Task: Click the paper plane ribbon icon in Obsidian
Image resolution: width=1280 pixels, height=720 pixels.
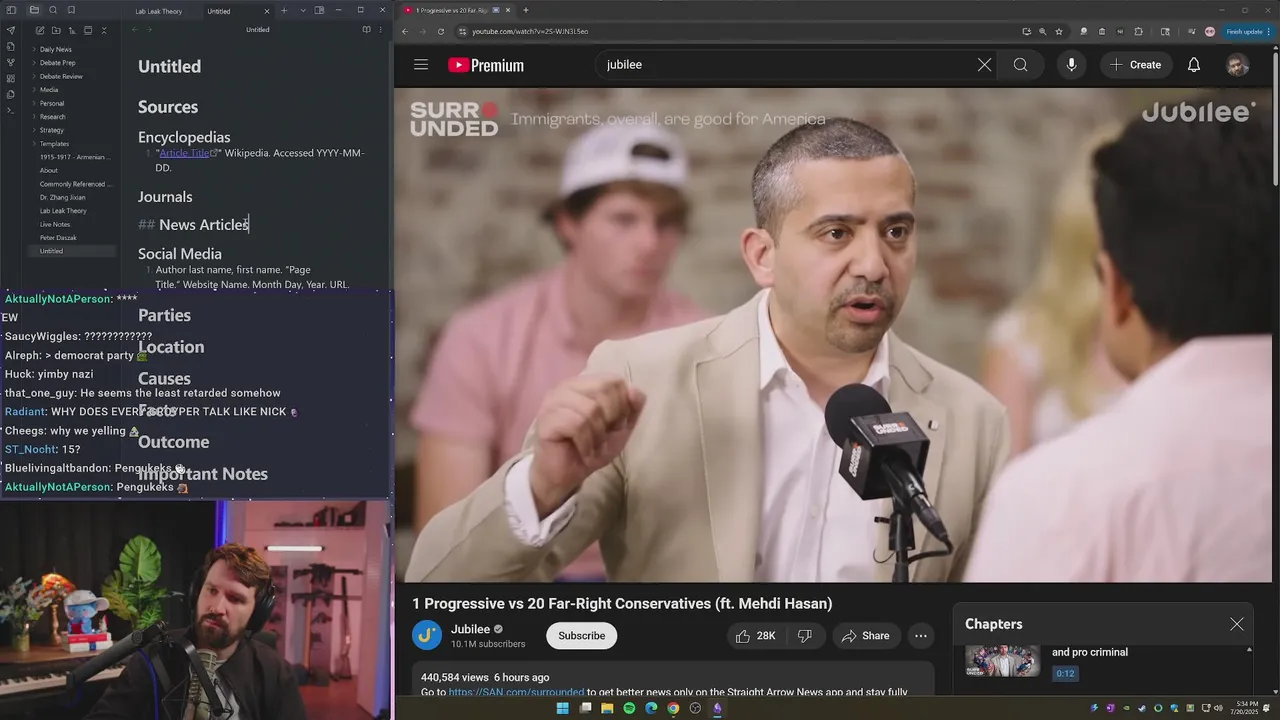Action: coord(11,30)
